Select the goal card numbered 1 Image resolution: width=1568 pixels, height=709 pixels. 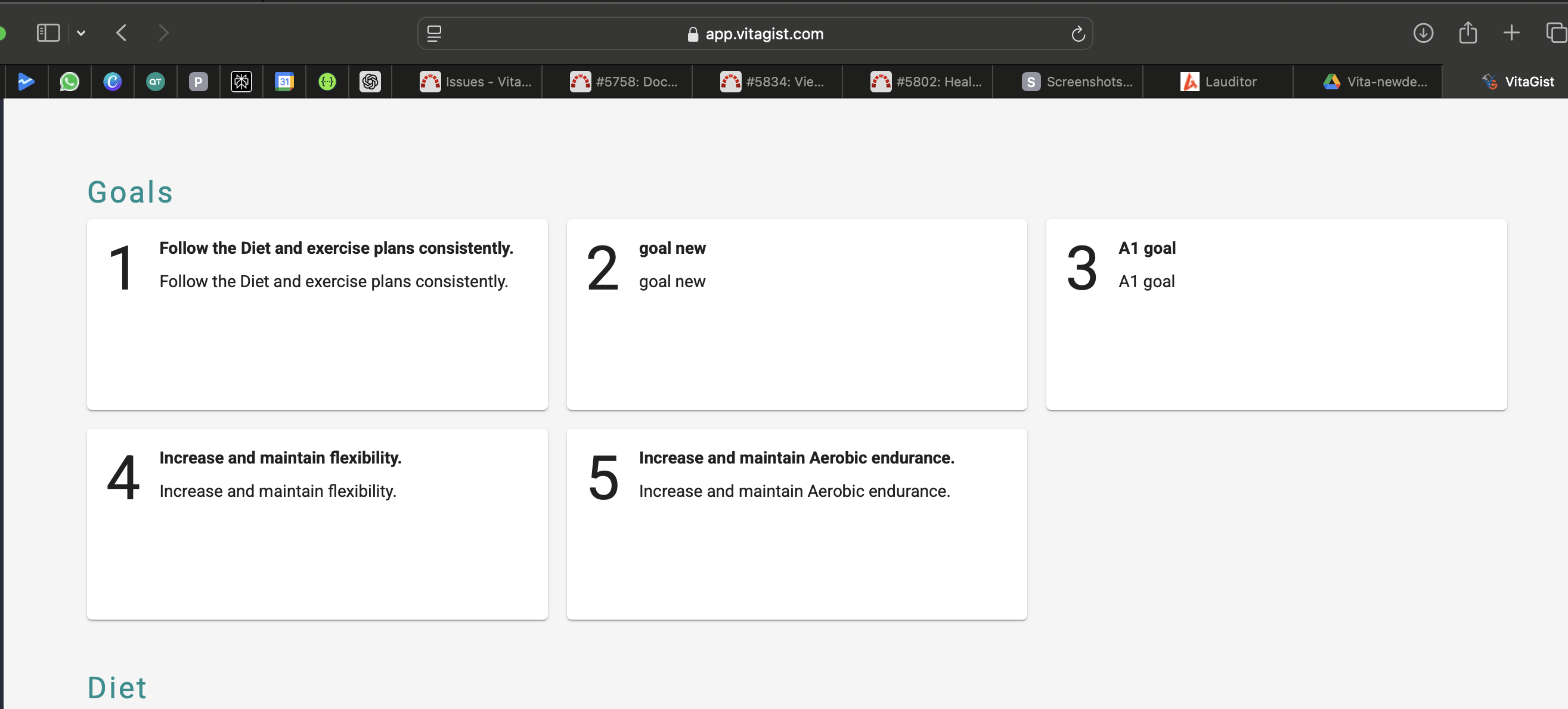click(x=317, y=315)
